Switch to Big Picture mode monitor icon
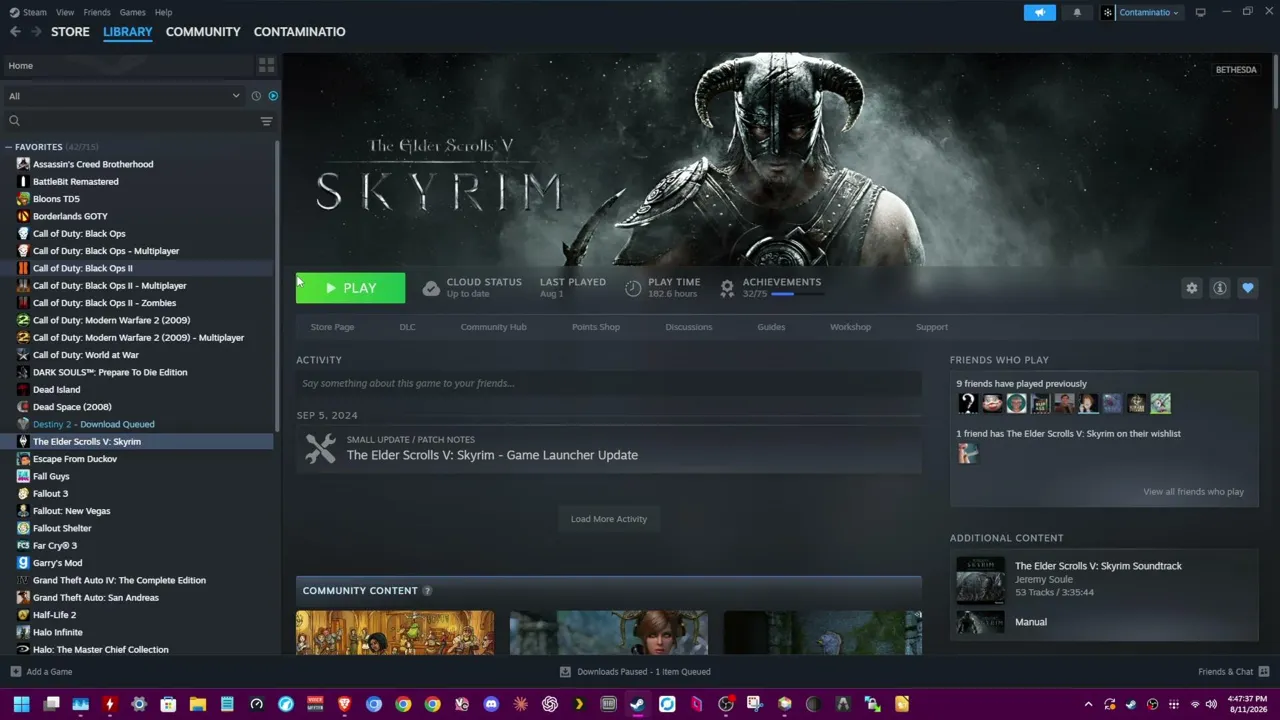 pyautogui.click(x=1200, y=12)
